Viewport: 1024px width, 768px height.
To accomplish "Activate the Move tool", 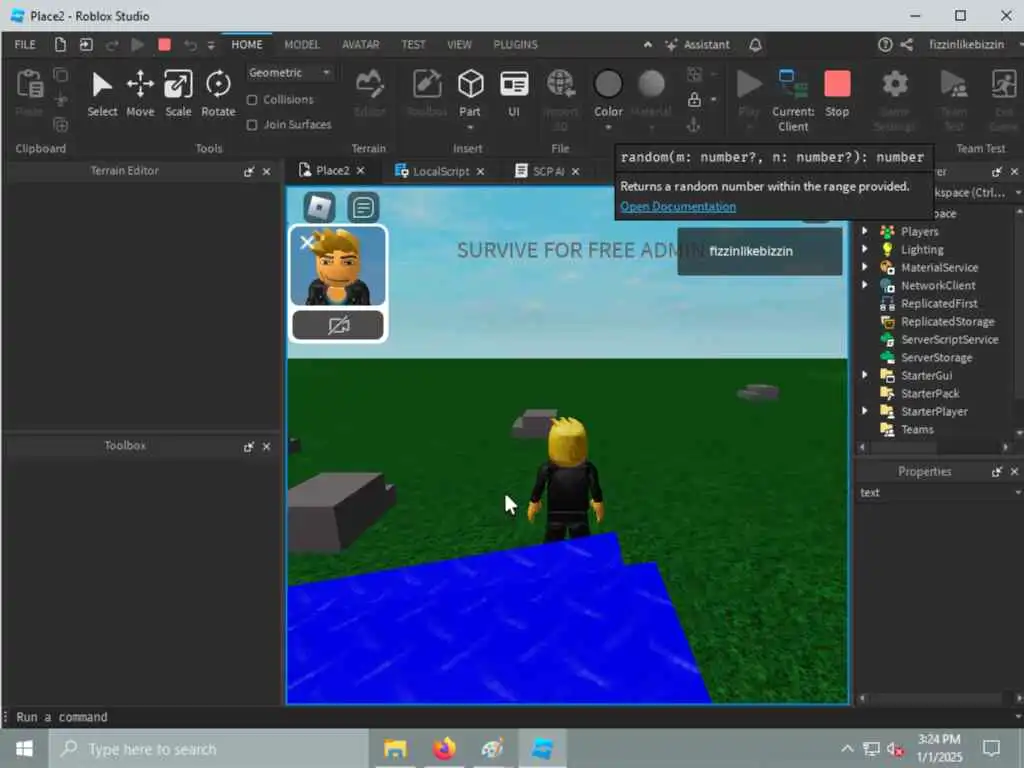I will point(140,95).
